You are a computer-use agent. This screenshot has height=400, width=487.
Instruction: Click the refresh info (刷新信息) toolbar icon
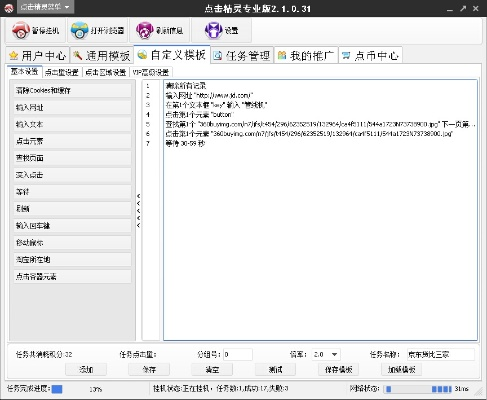(x=159, y=30)
